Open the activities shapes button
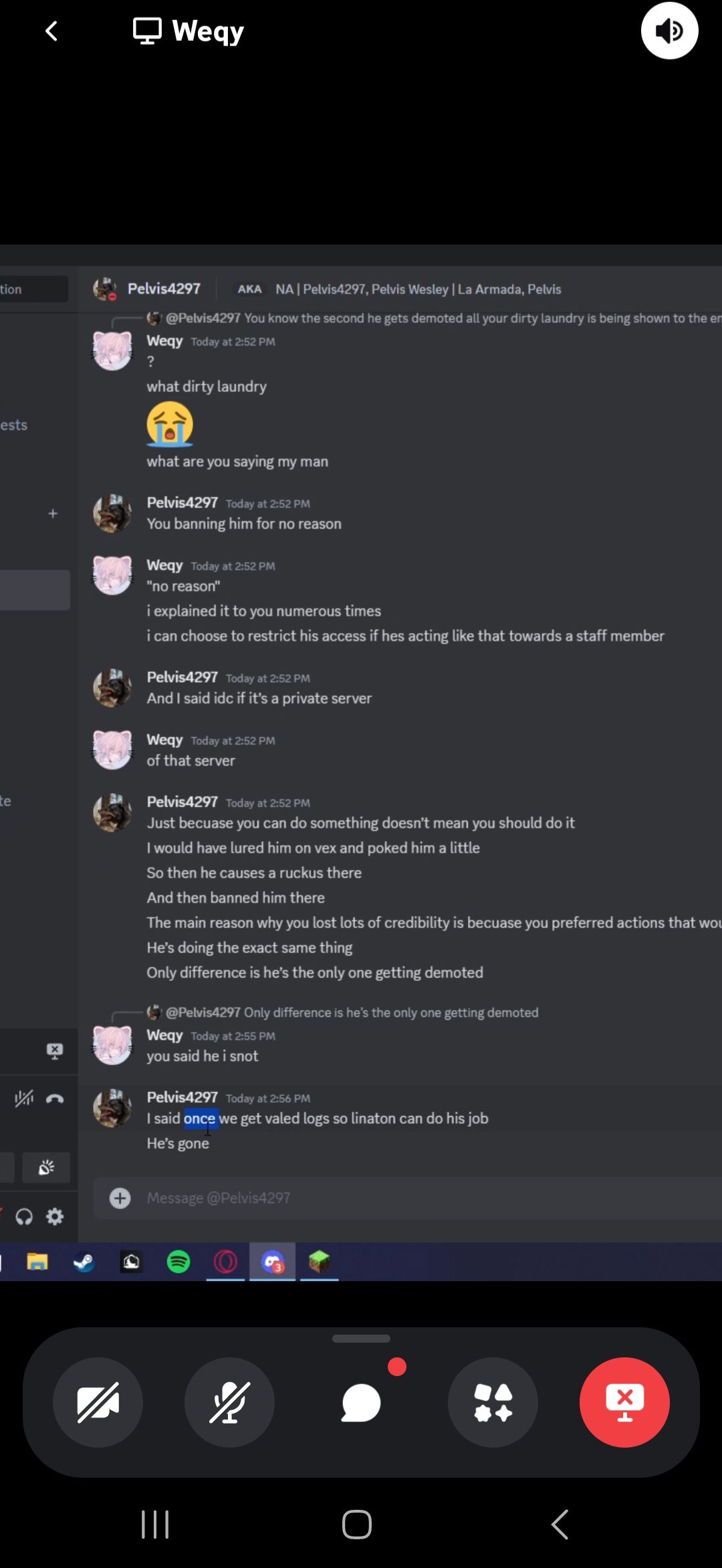 click(x=493, y=1402)
